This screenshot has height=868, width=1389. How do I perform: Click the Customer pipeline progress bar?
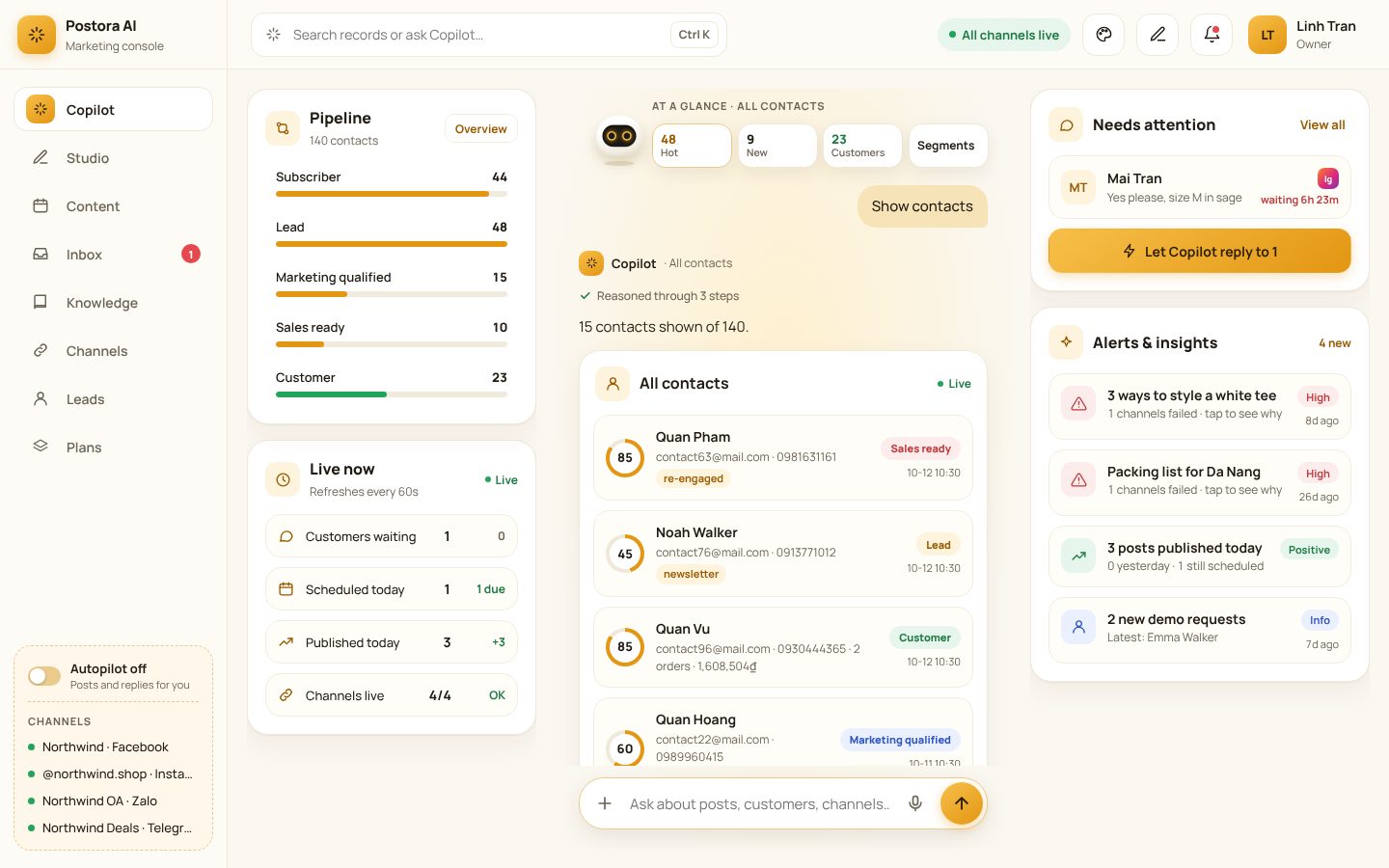pos(392,394)
